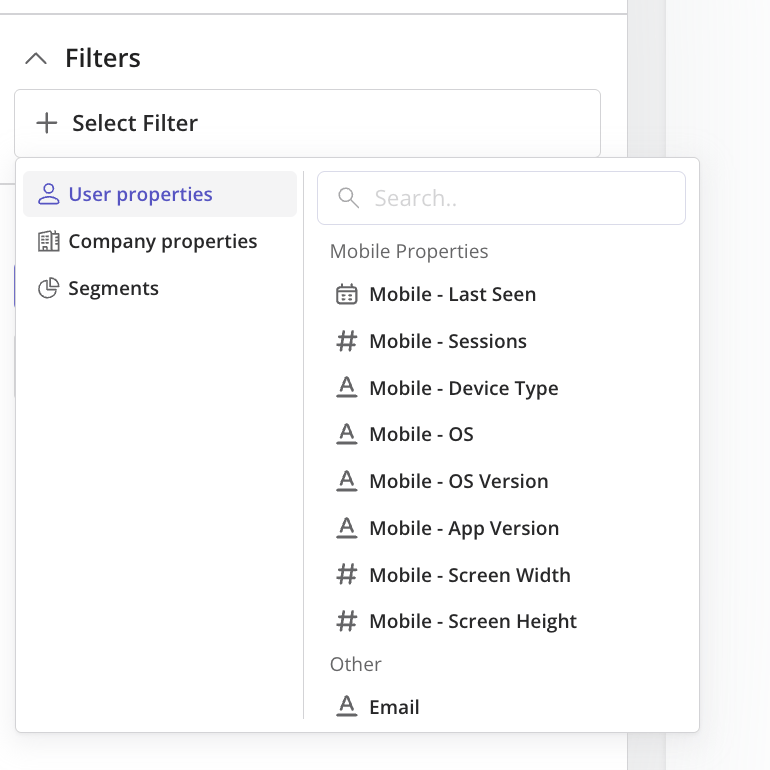Click the Filters section title
The height and width of the screenshot is (770, 770).
(x=103, y=58)
